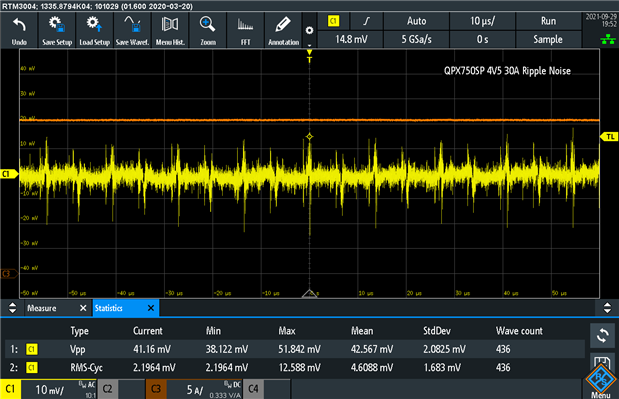Viewport: 619px width, 399px height.
Task: Open Load Setup from toolbar
Action: (94, 30)
